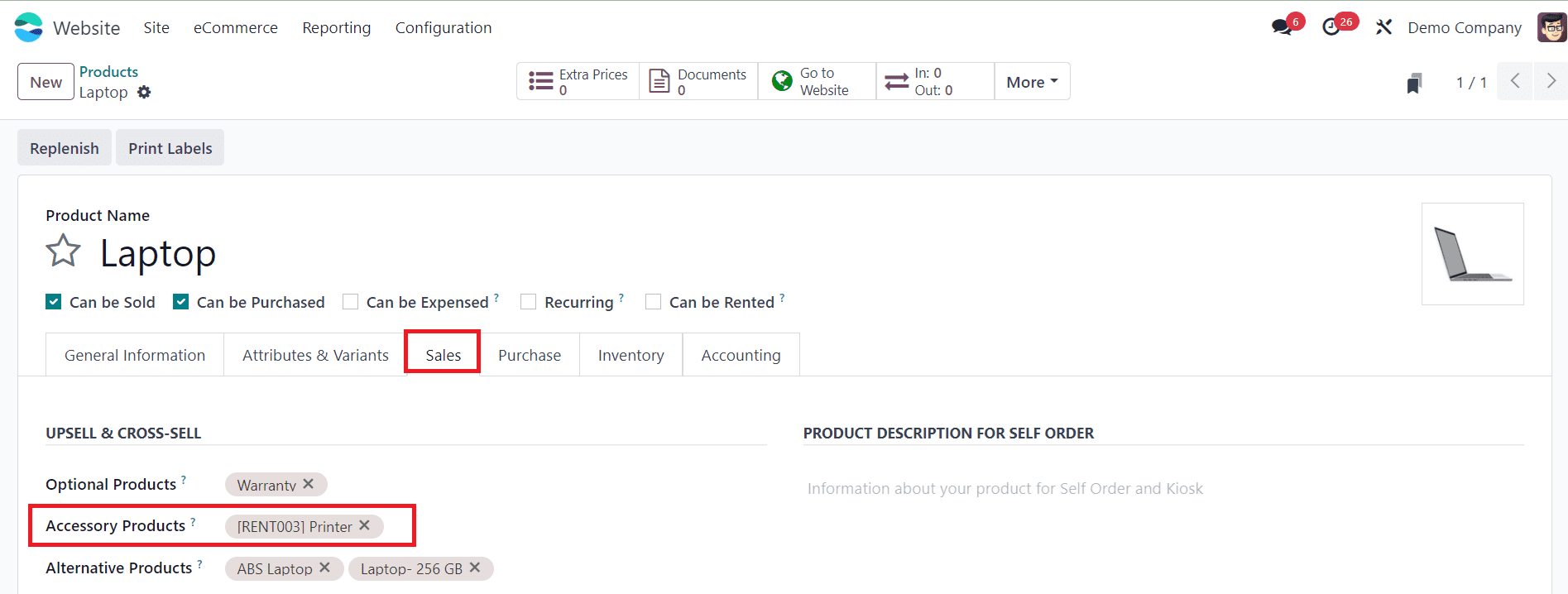
Task: Click the Laptop product name field
Action: coord(158,253)
